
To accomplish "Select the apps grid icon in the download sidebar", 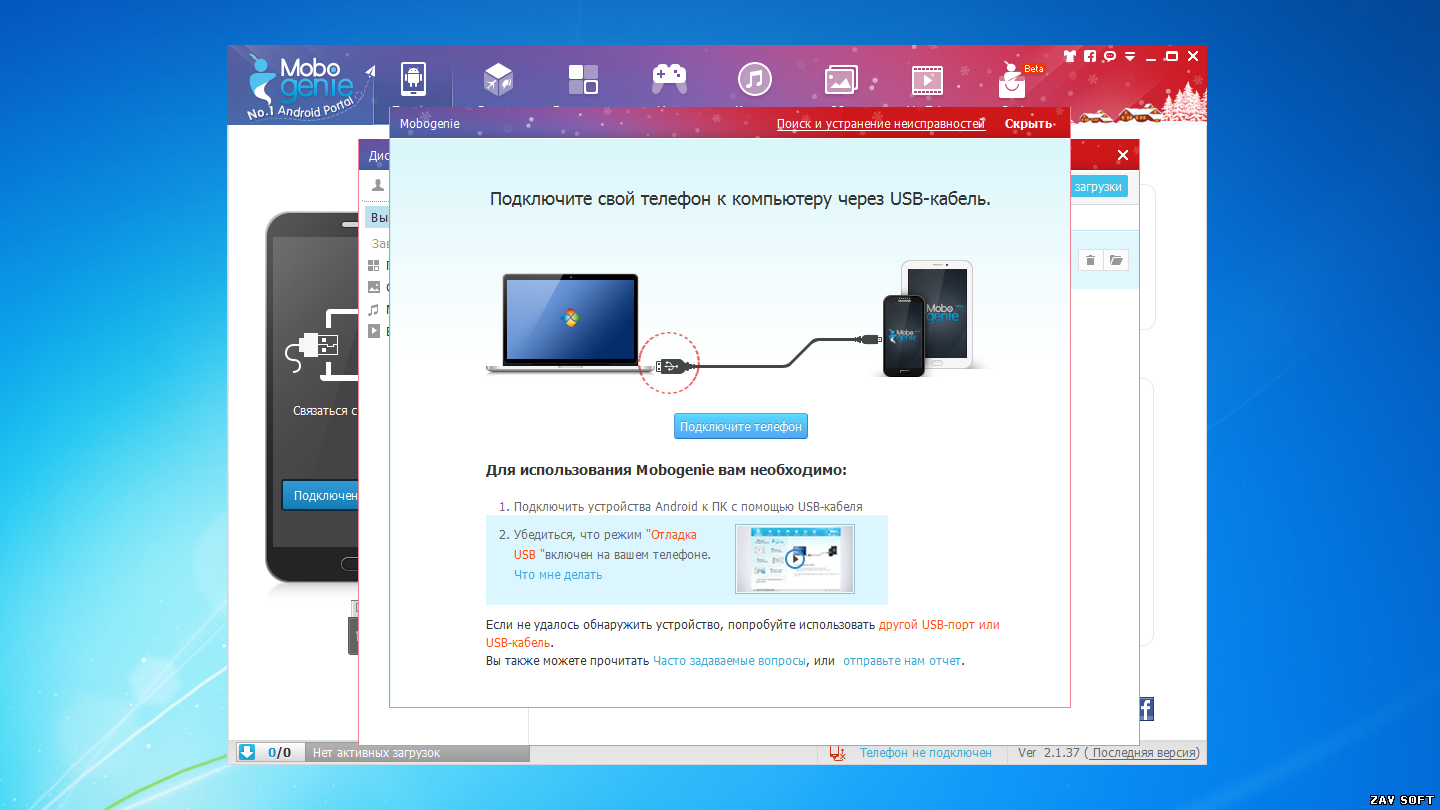I will tap(374, 265).
